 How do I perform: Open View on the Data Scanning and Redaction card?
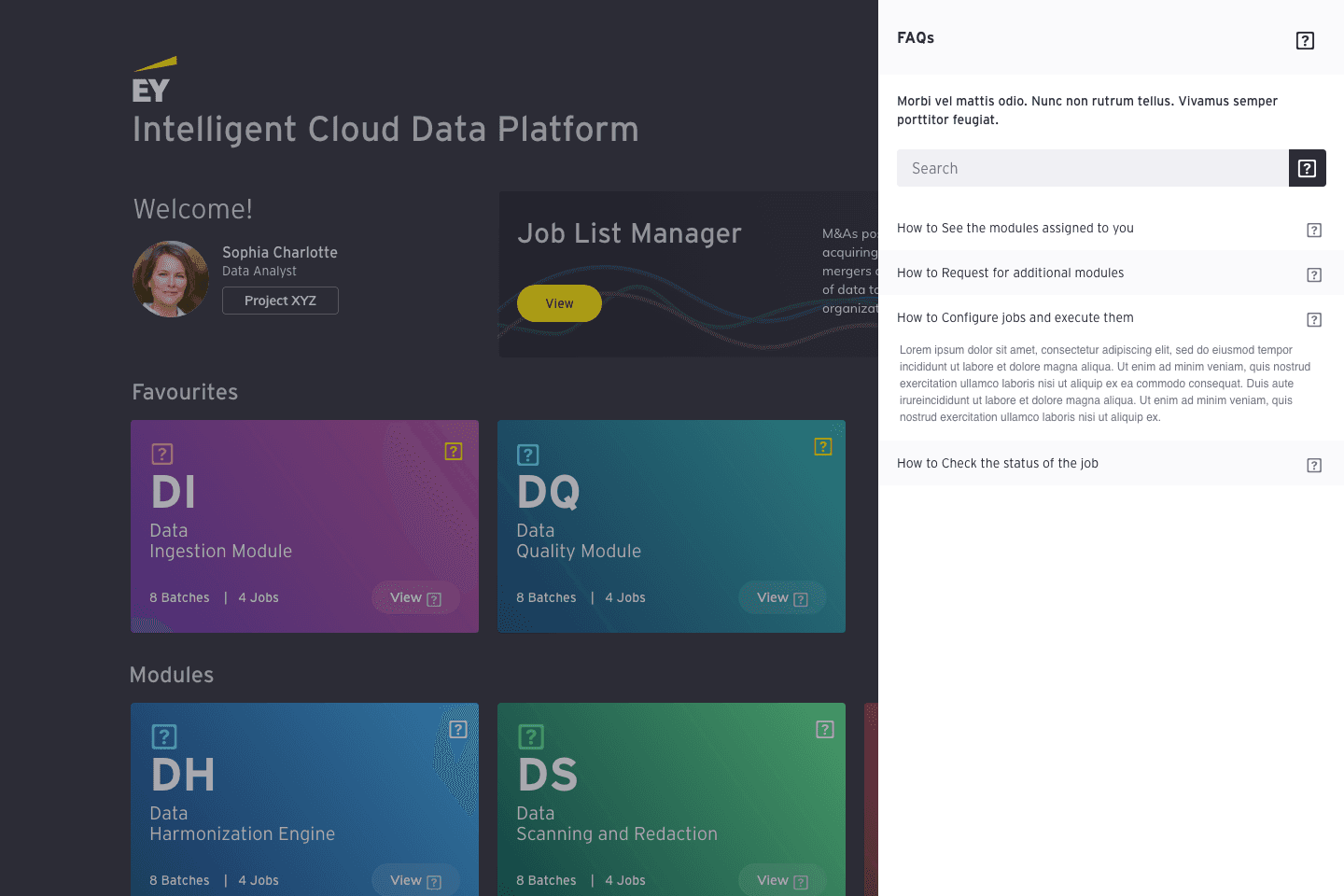782,880
